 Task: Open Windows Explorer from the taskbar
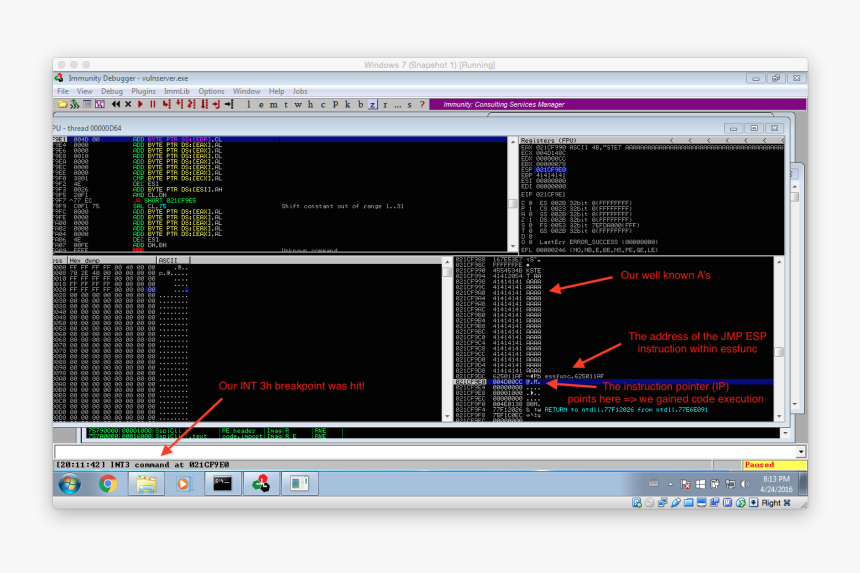click(146, 484)
